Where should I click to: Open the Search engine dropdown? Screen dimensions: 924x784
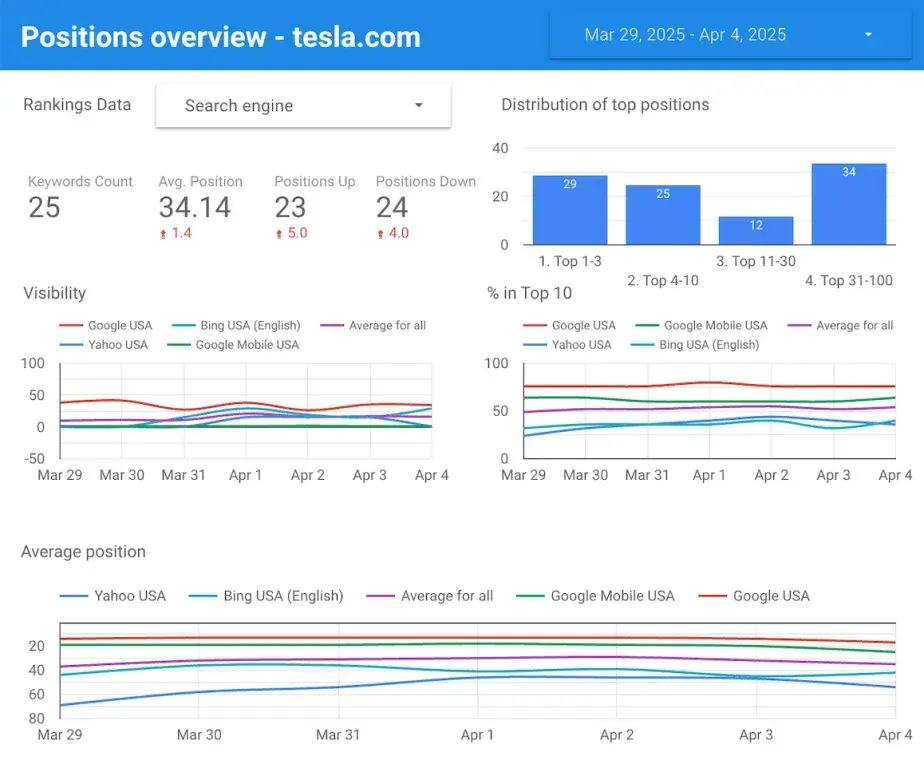302,106
